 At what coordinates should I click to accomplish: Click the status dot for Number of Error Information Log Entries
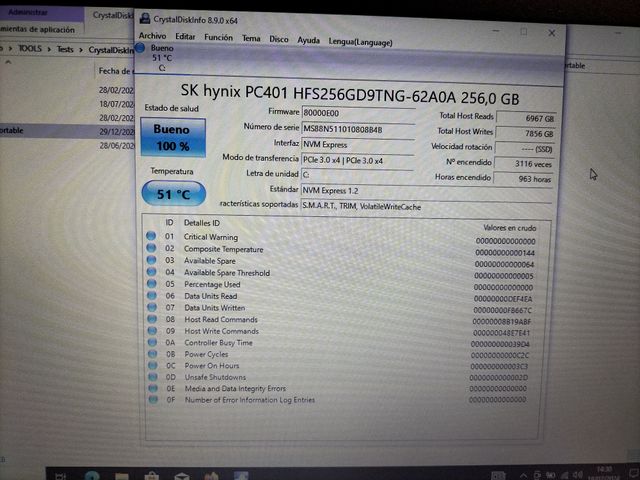[x=153, y=399]
